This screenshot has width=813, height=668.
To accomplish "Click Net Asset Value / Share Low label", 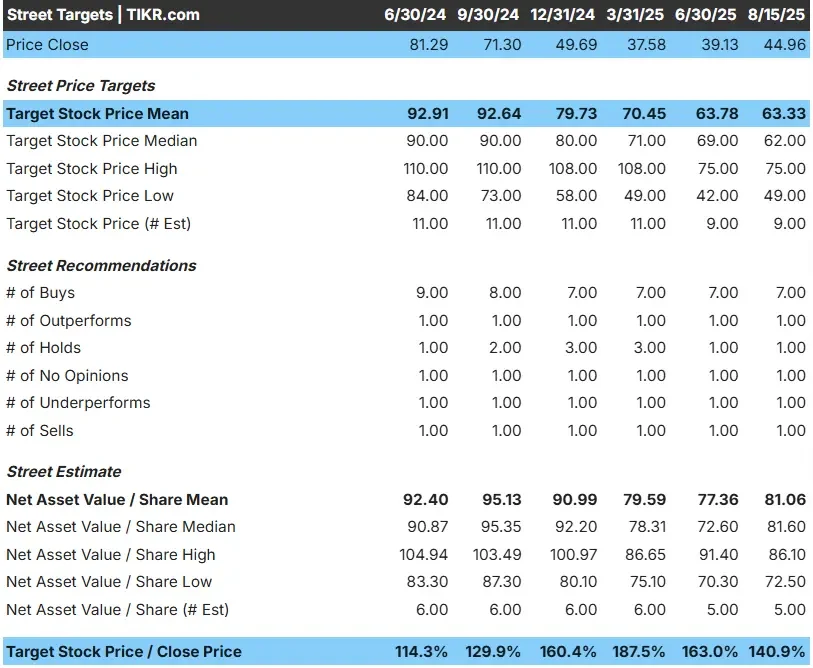I will pos(109,581).
